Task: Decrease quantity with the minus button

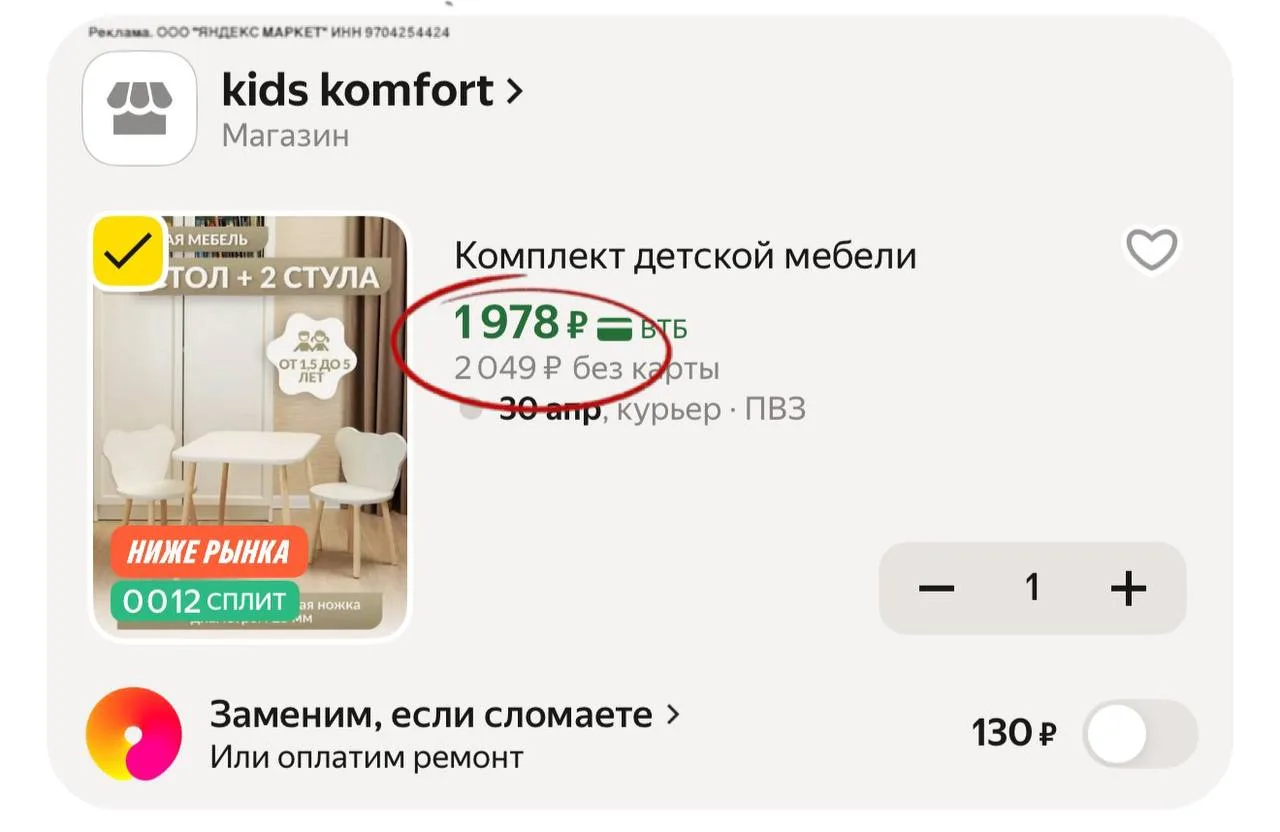Action: (936, 589)
